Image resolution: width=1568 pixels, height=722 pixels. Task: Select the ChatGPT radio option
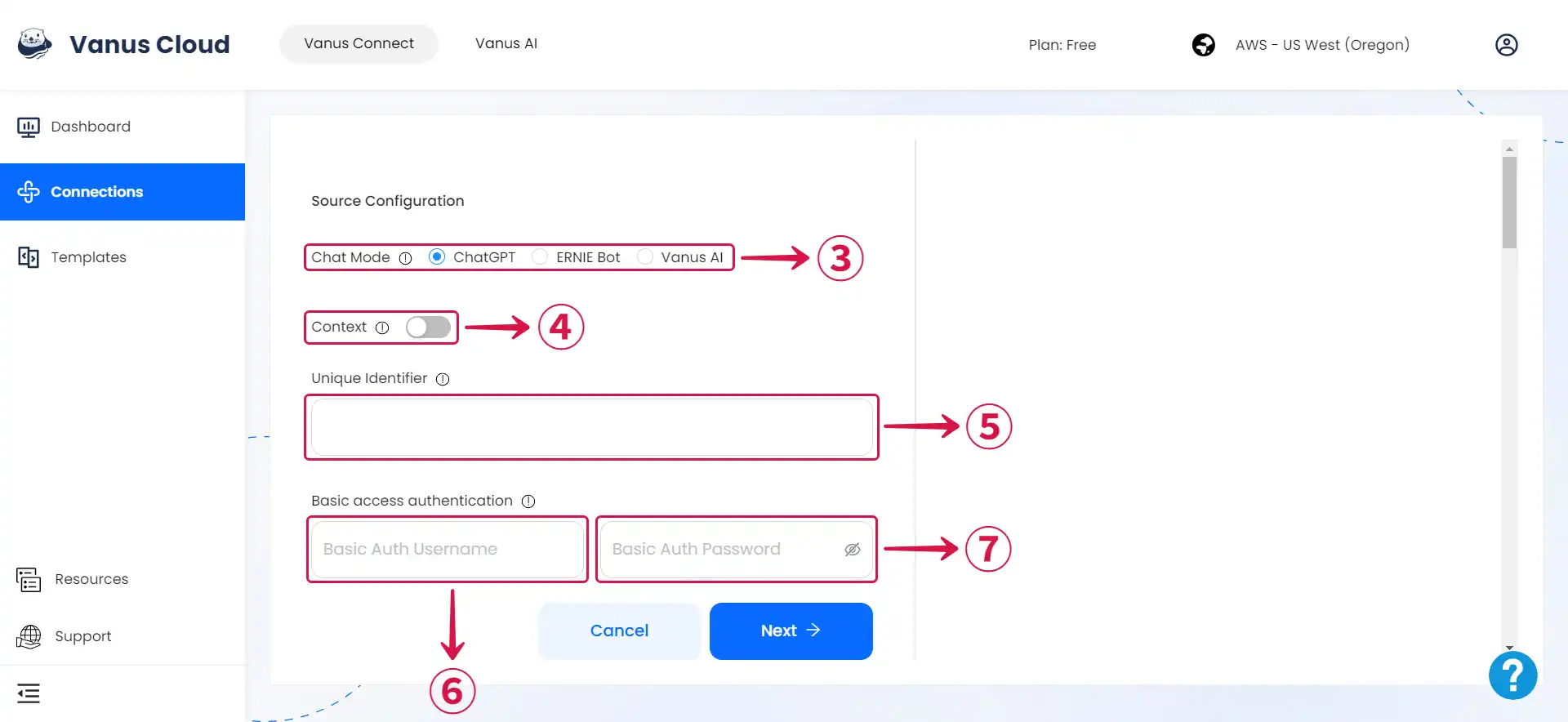(x=437, y=257)
